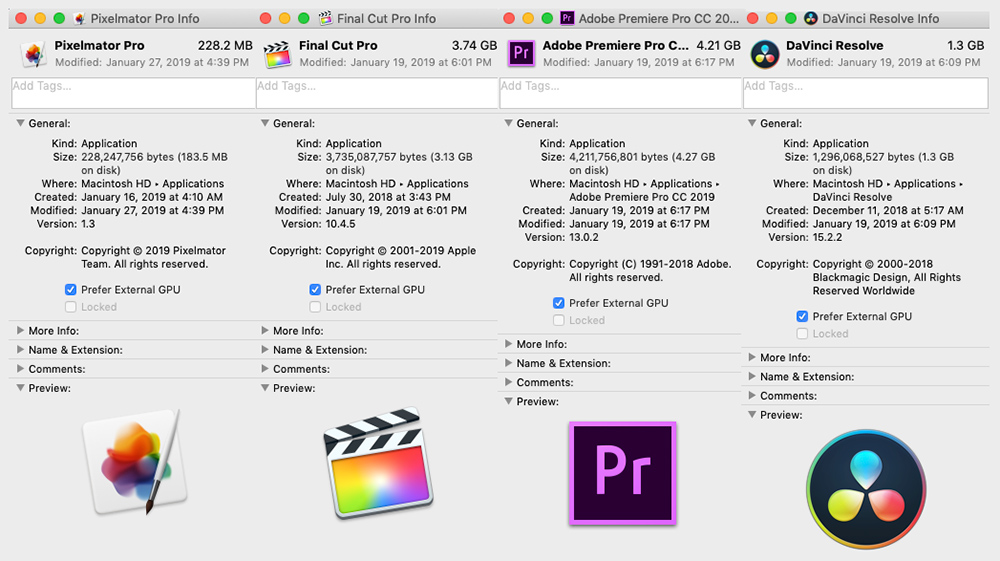This screenshot has width=1000, height=561.
Task: Click created date December 11, 2018 at 5:17 AM
Action: tap(888, 210)
